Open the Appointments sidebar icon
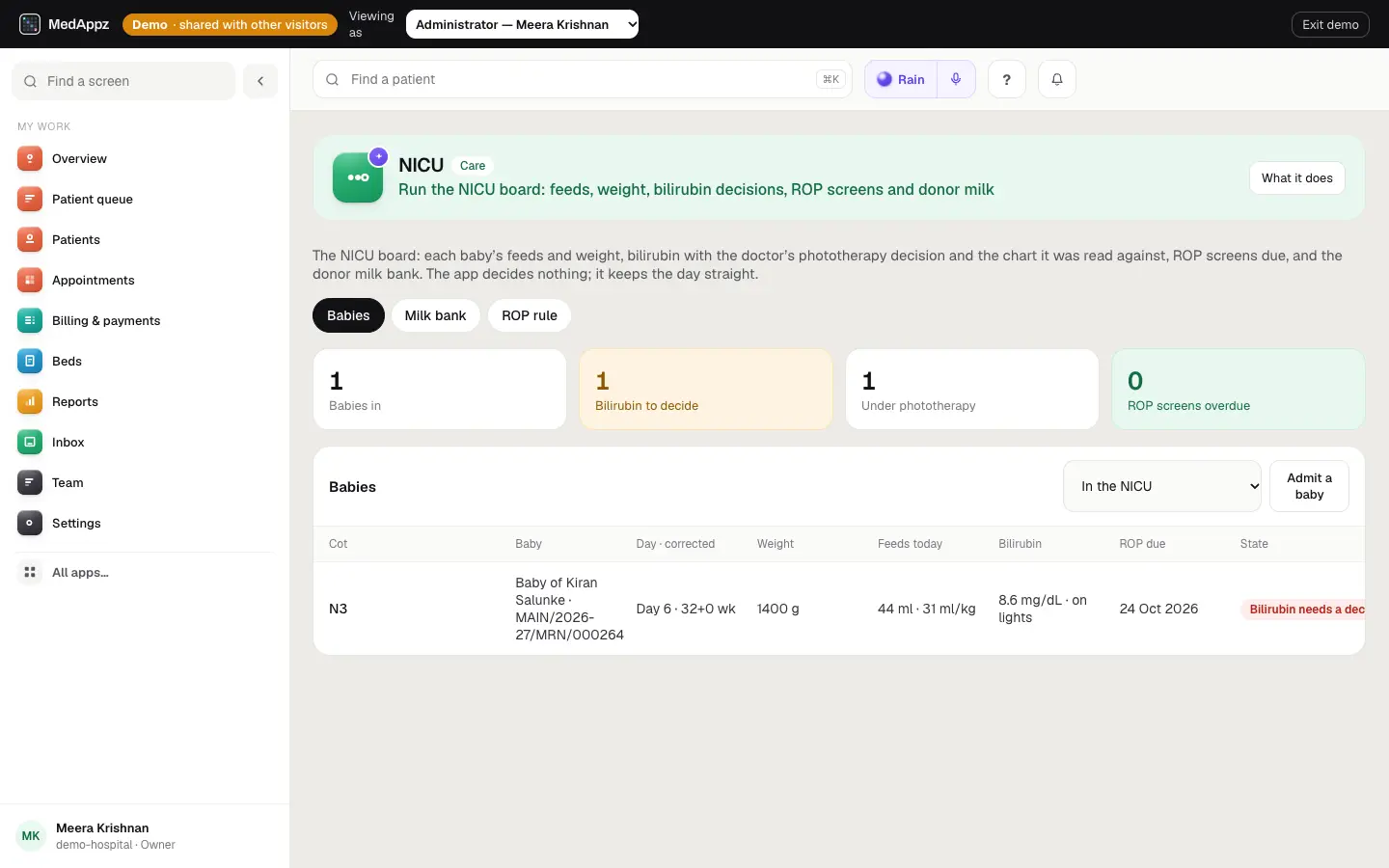This screenshot has height=868, width=1389. [30, 281]
